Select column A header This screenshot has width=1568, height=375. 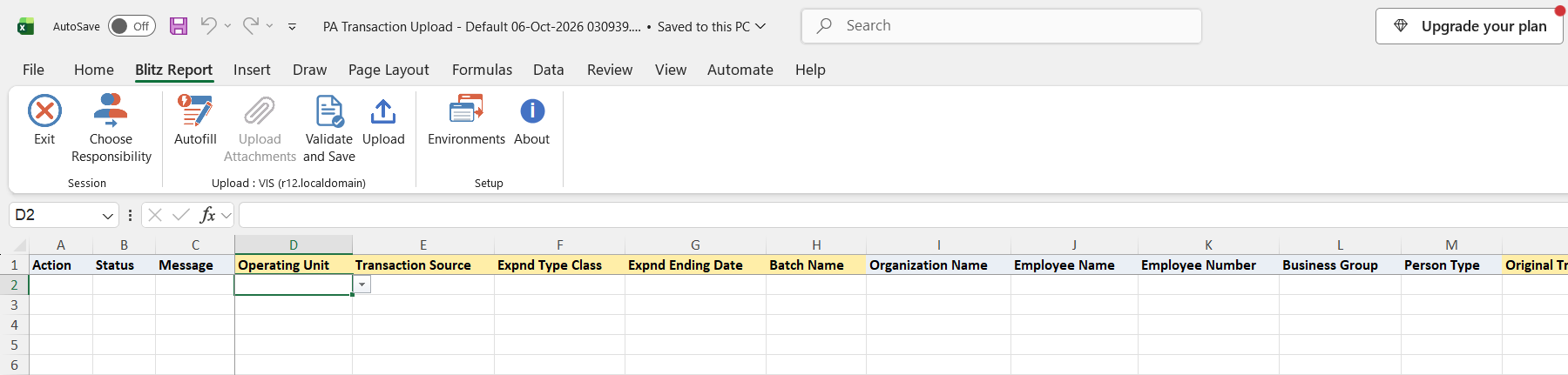pyautogui.click(x=61, y=244)
